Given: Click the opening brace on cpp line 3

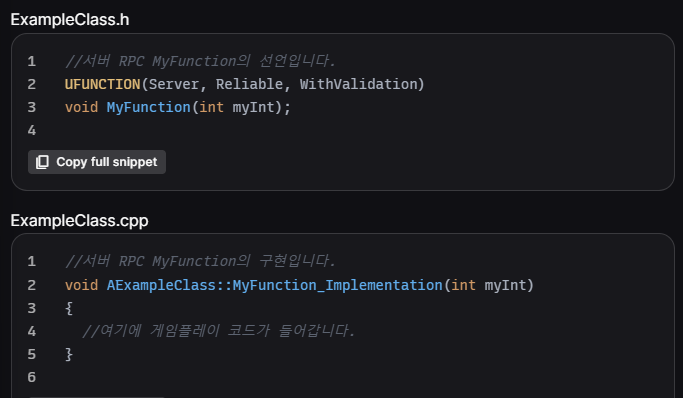Looking at the screenshot, I should tap(69, 308).
